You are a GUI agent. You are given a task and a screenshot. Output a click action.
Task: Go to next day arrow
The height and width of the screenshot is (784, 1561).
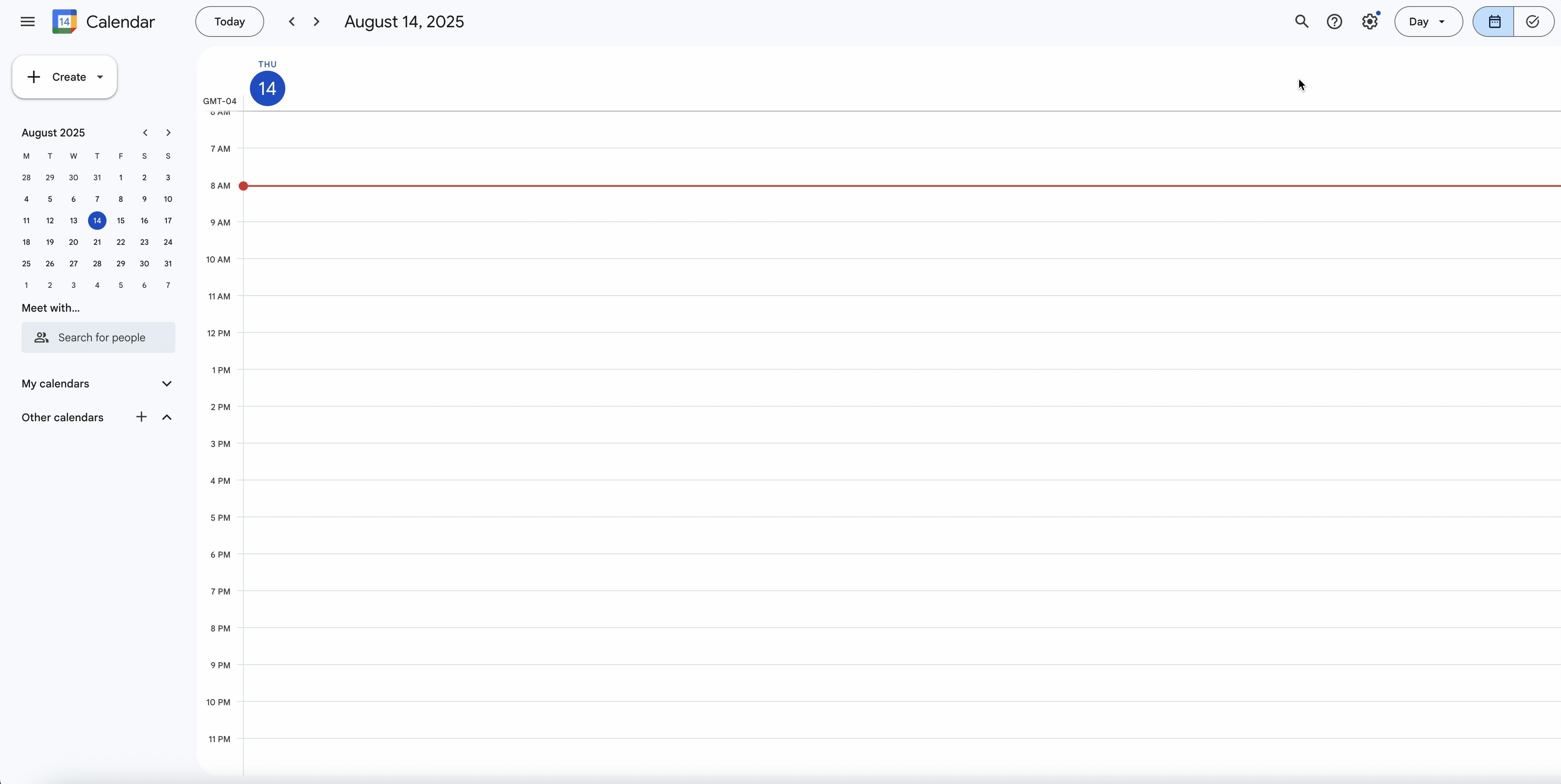[x=316, y=22]
